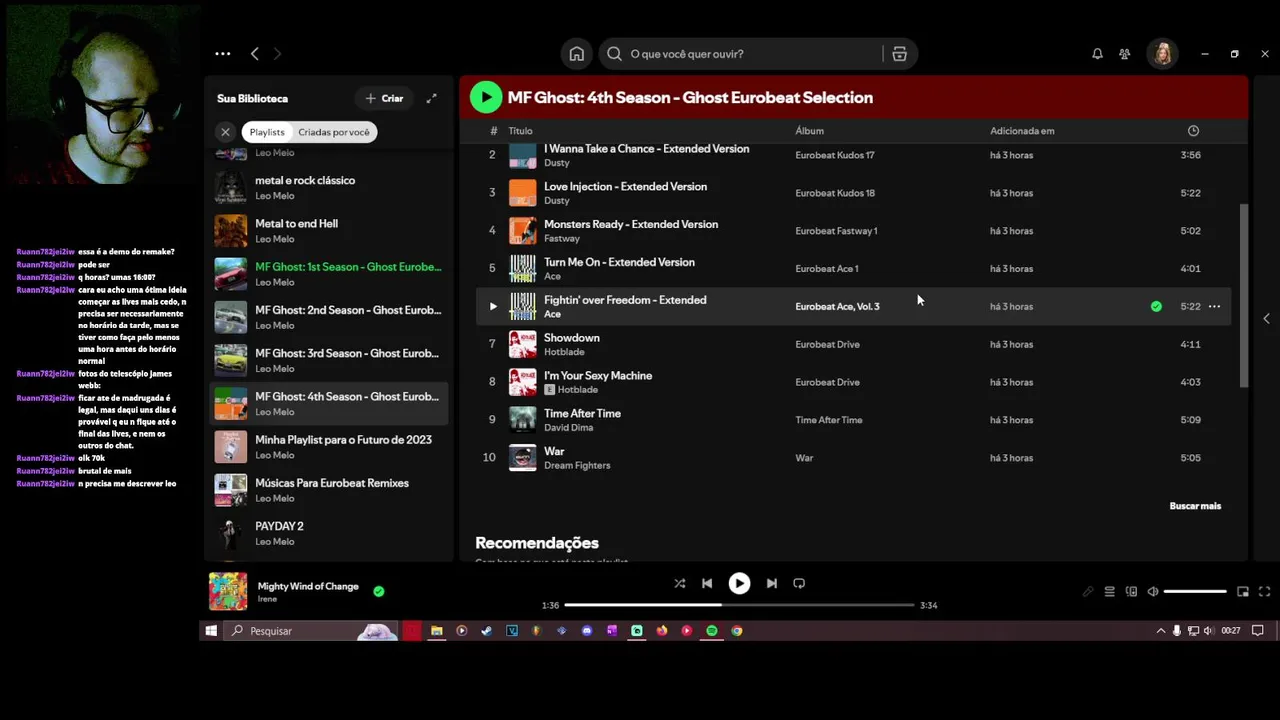Open 'metal e rock clássico' playlist
1280x720 pixels.
(328, 188)
